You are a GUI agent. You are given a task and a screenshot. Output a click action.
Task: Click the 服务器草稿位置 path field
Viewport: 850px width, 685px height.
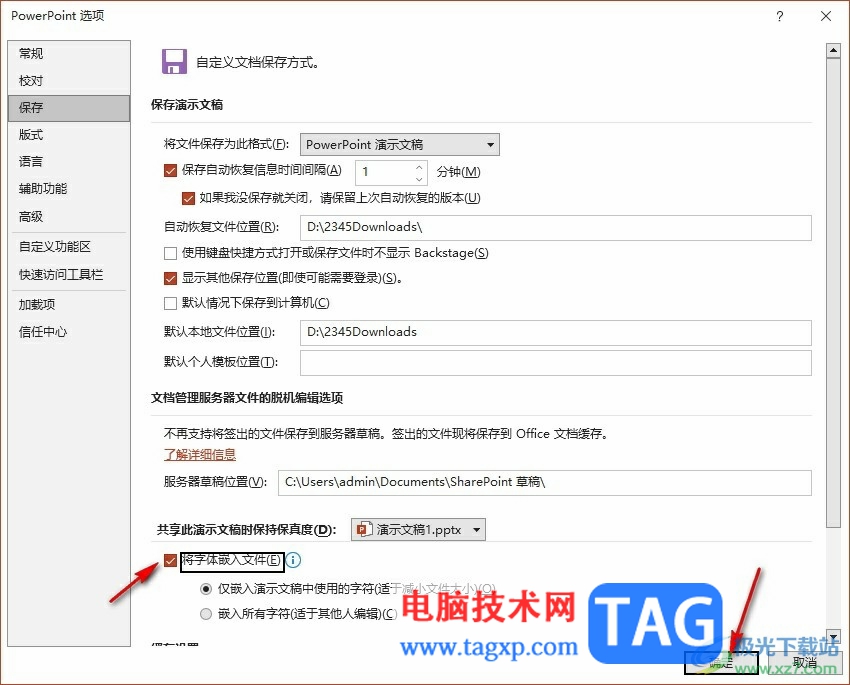pos(545,482)
